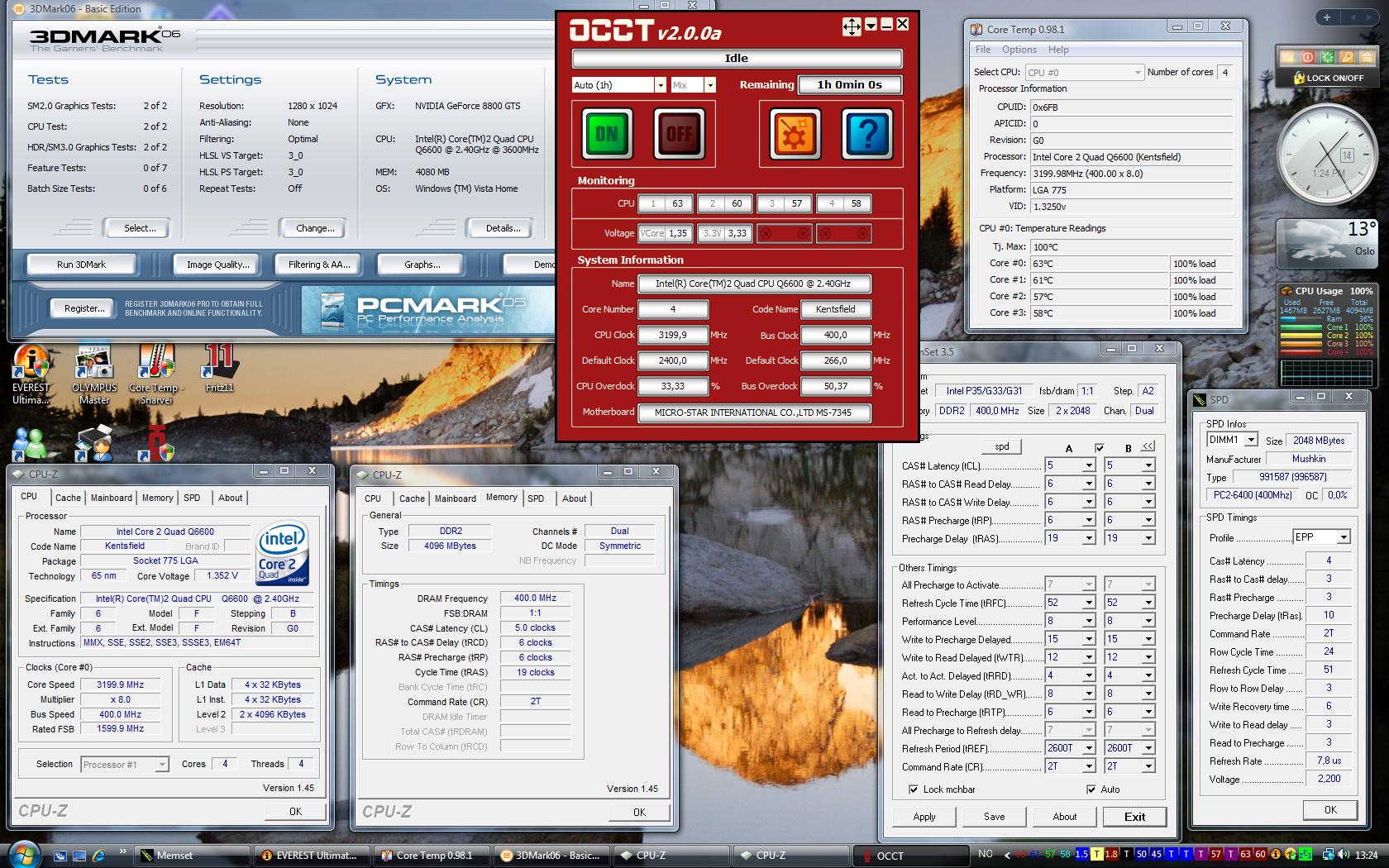Viewport: 1389px width, 868px height.
Task: Click the move arrows icon in OCCT title bar
Action: 852,26
